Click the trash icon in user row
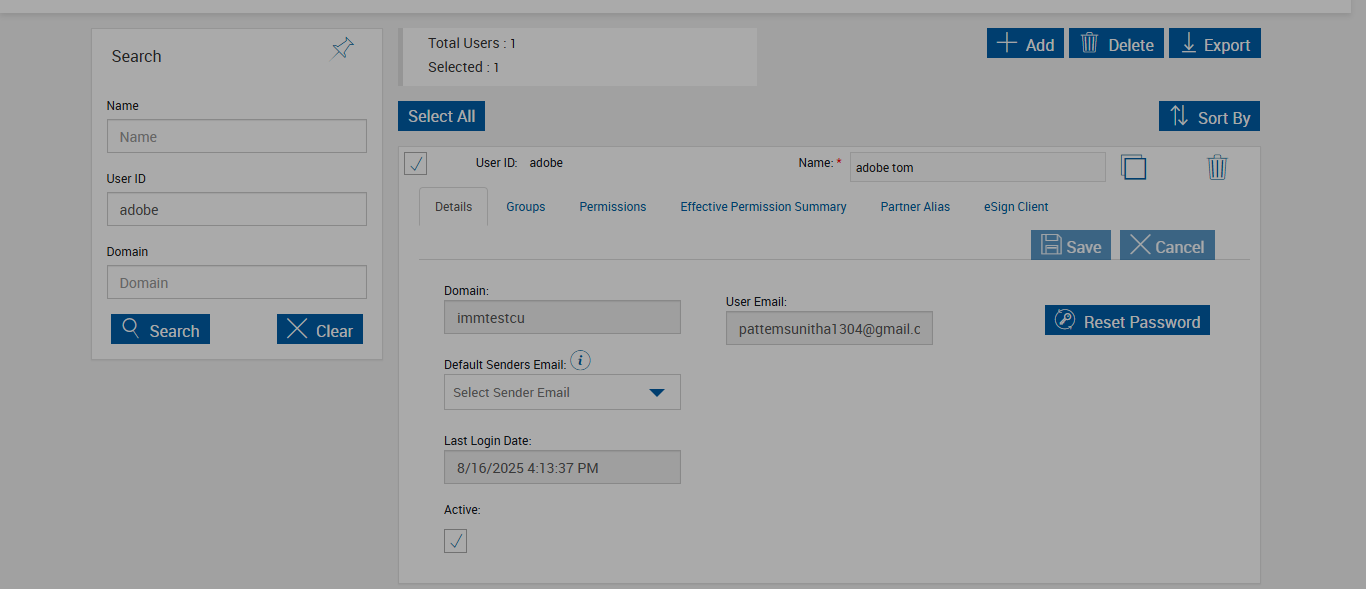Image resolution: width=1366 pixels, height=589 pixels. (1217, 167)
